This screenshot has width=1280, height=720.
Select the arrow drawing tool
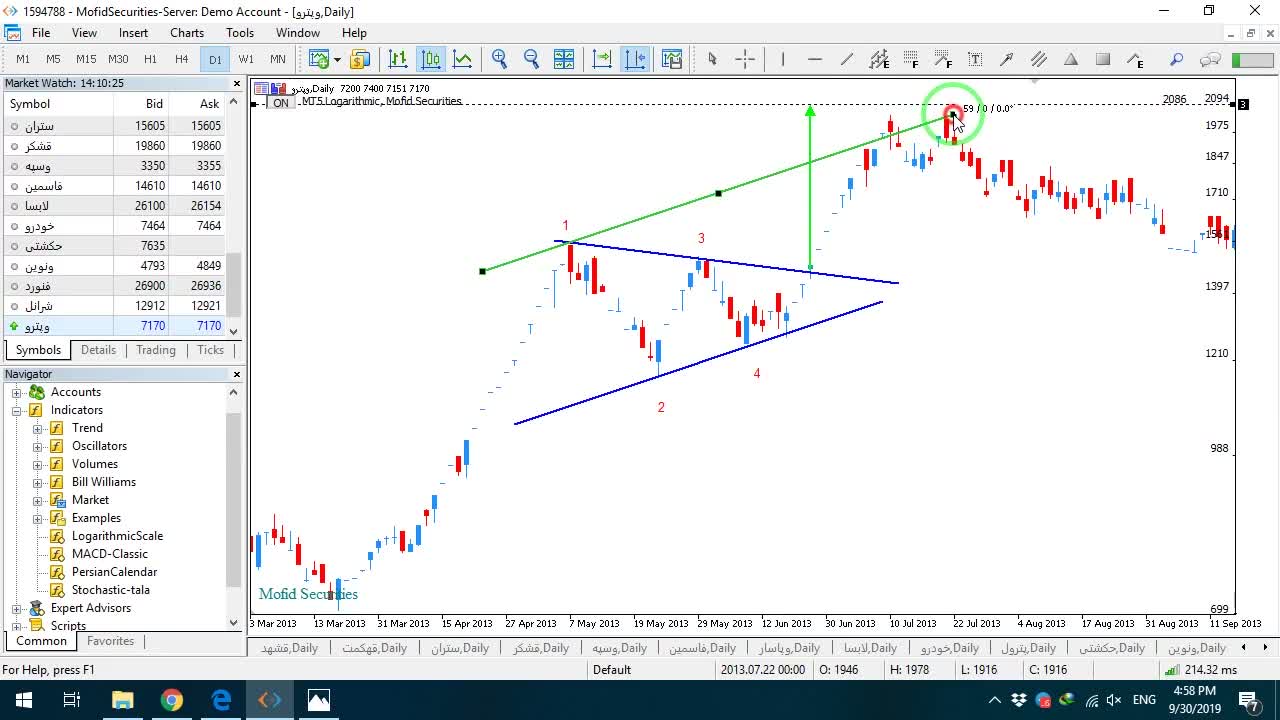(1007, 59)
